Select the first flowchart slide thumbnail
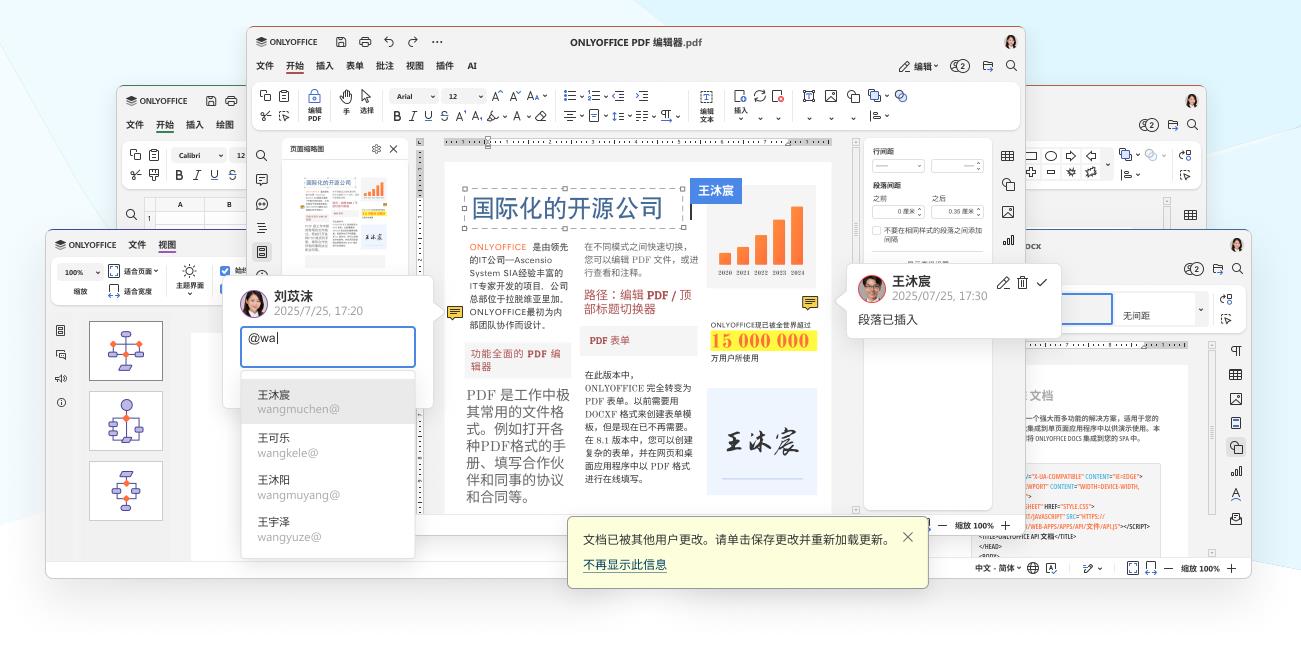This screenshot has height=654, width=1301. [126, 351]
